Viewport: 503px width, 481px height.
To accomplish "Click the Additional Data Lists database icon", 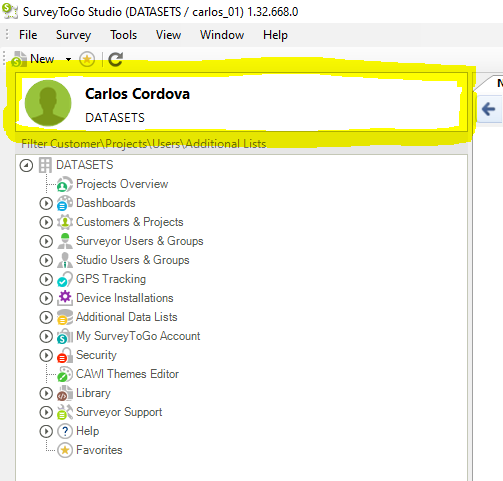I will [x=65, y=317].
